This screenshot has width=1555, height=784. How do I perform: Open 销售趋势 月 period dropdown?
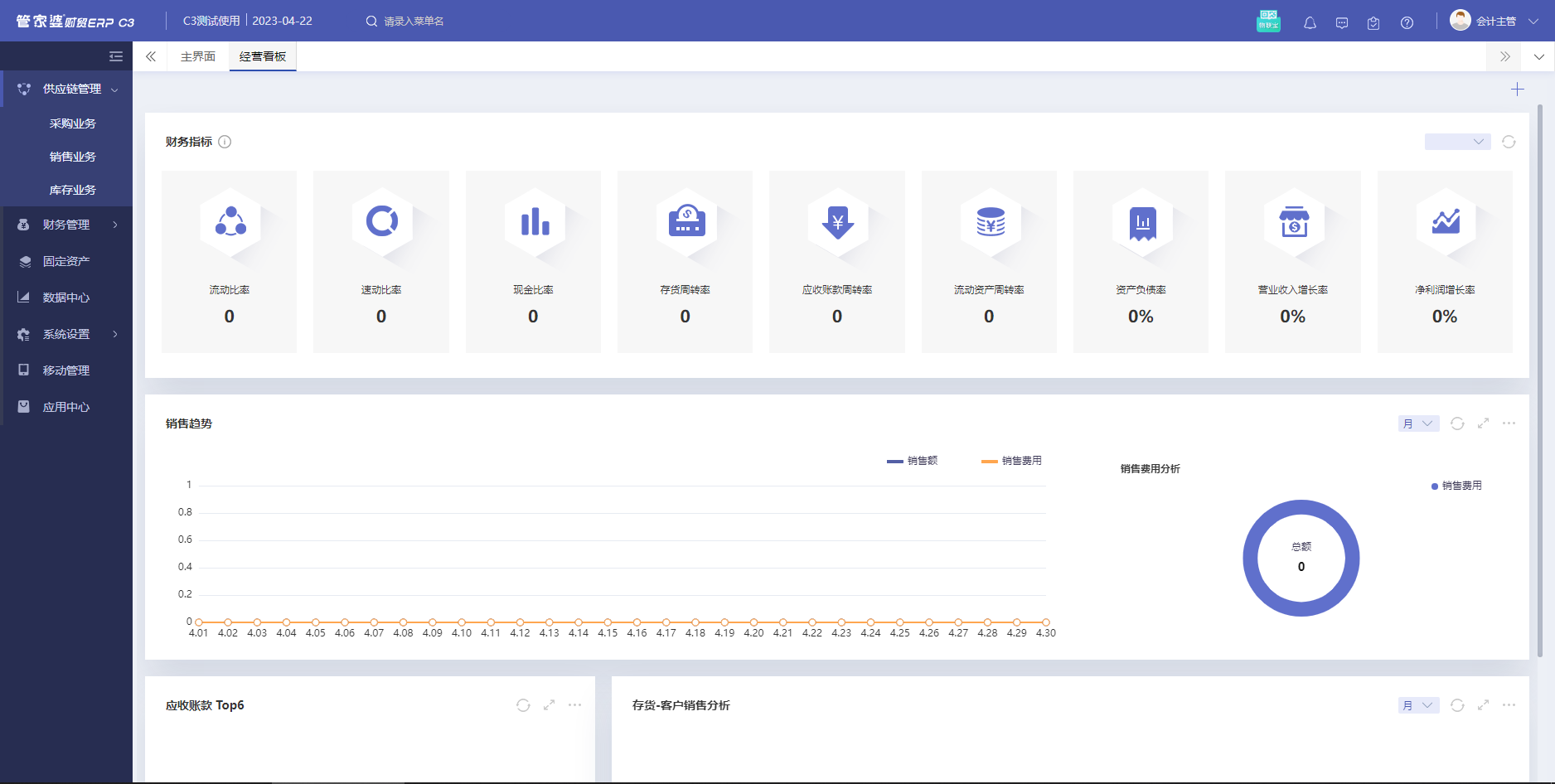1418,423
